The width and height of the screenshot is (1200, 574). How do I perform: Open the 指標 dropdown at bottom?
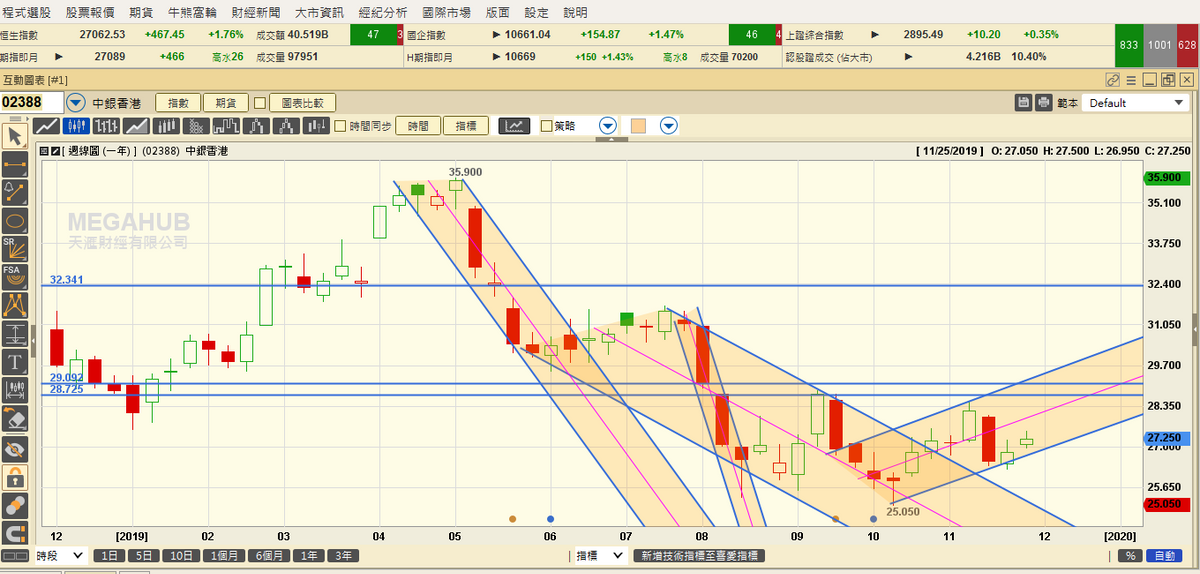point(600,556)
